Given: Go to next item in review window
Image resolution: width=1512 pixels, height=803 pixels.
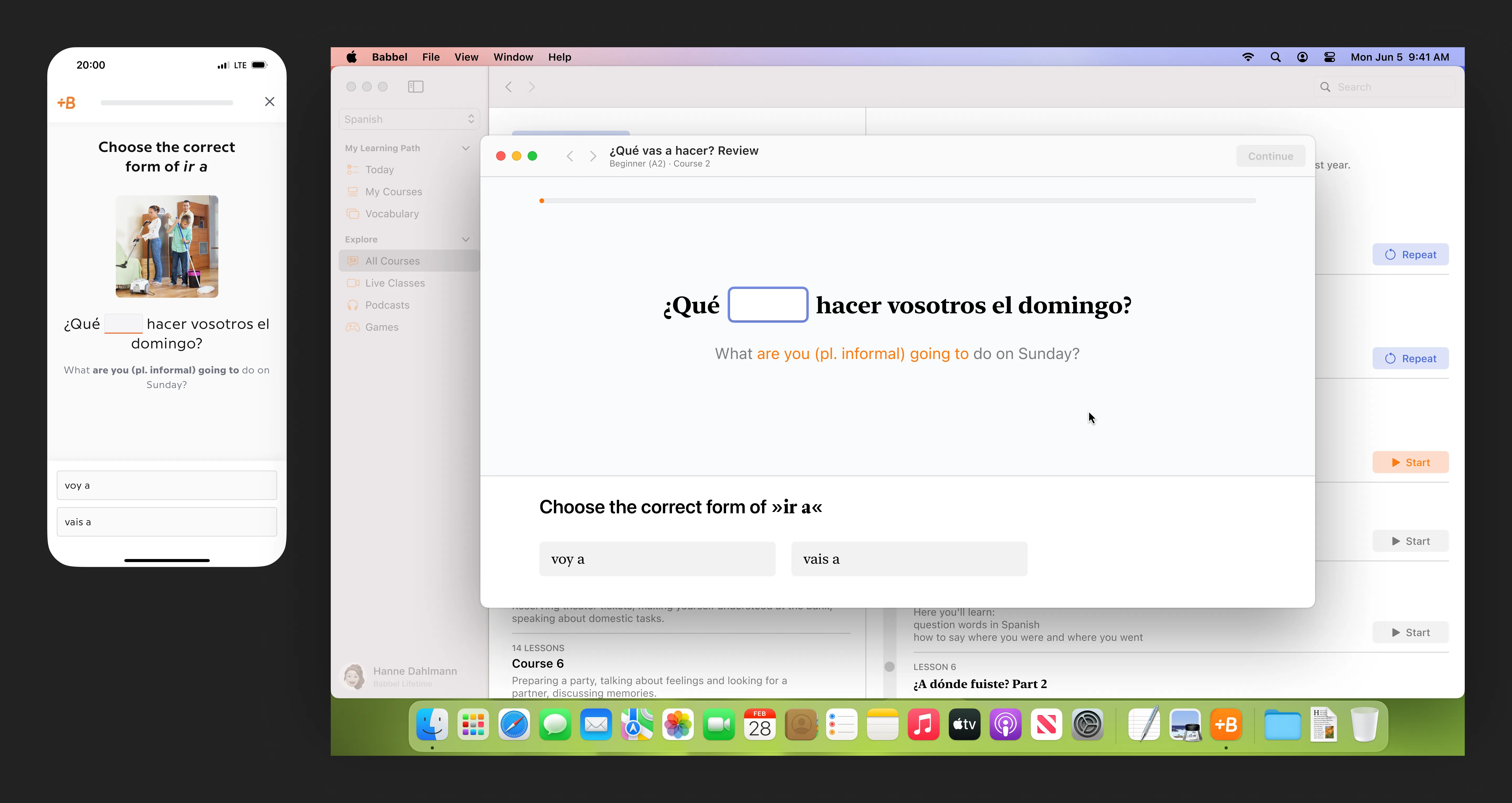Looking at the screenshot, I should 593,156.
